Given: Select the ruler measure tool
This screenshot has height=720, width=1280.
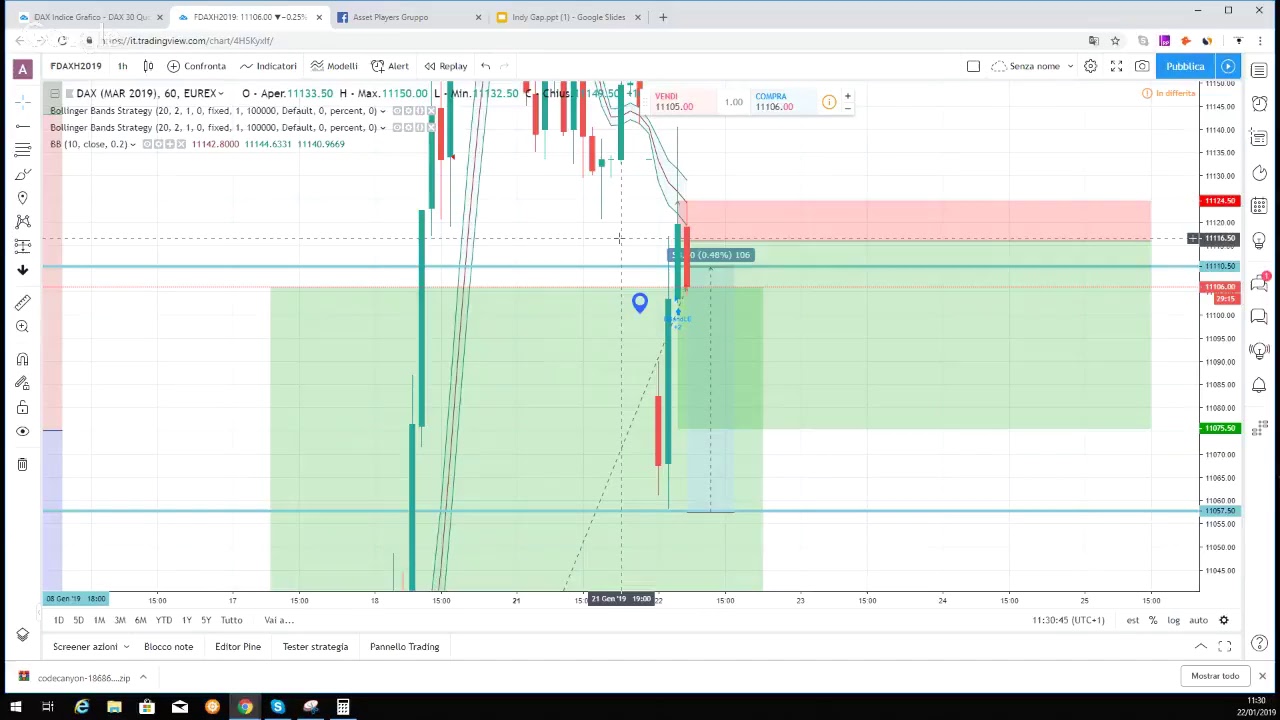Looking at the screenshot, I should pos(22,302).
